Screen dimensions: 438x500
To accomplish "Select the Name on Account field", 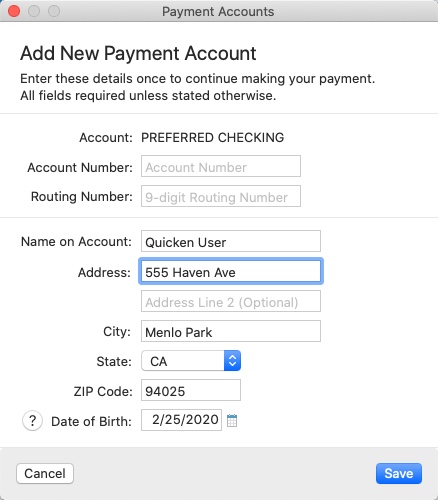I will pos(231,241).
